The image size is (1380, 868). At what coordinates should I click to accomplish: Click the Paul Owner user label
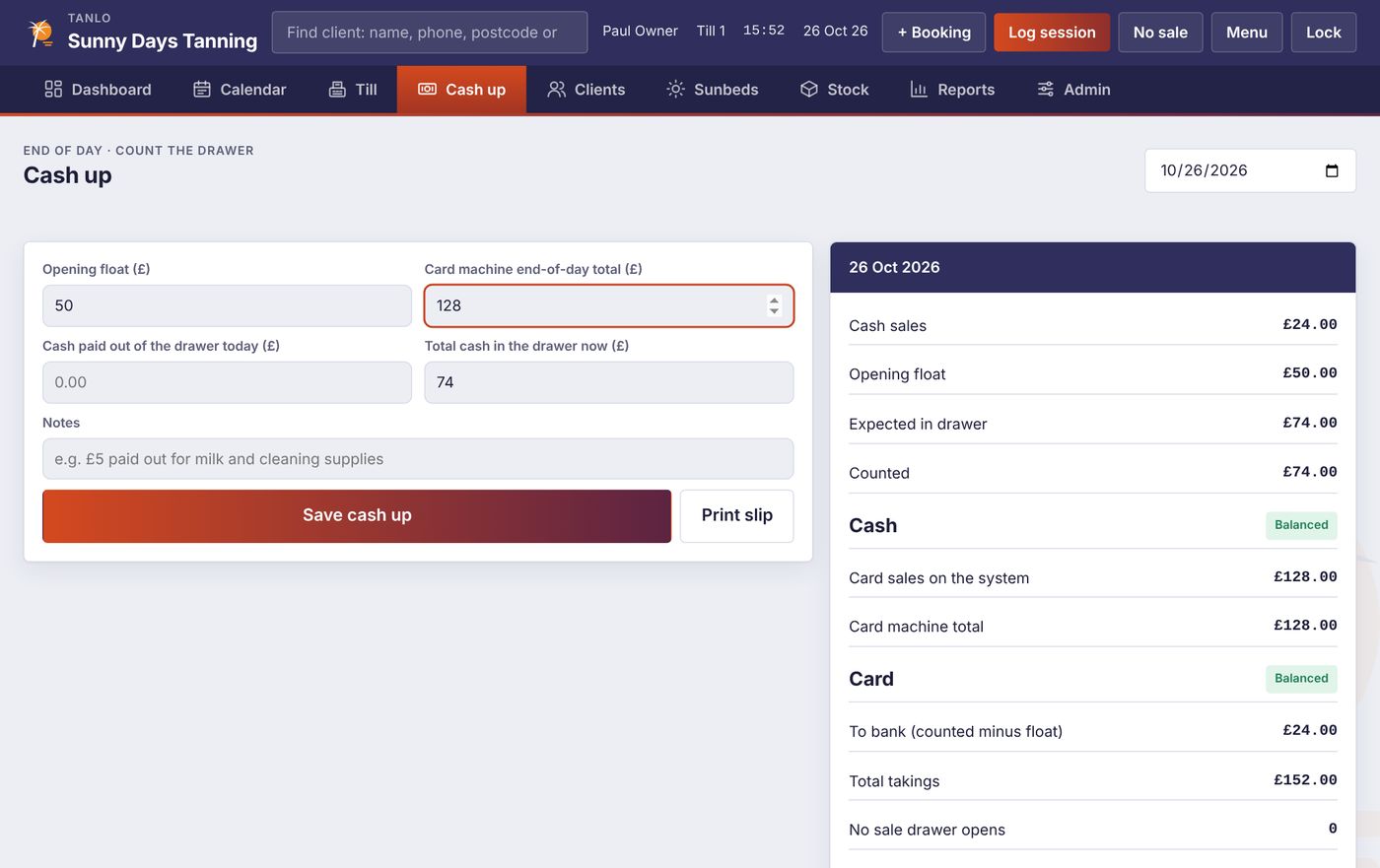pos(640,32)
